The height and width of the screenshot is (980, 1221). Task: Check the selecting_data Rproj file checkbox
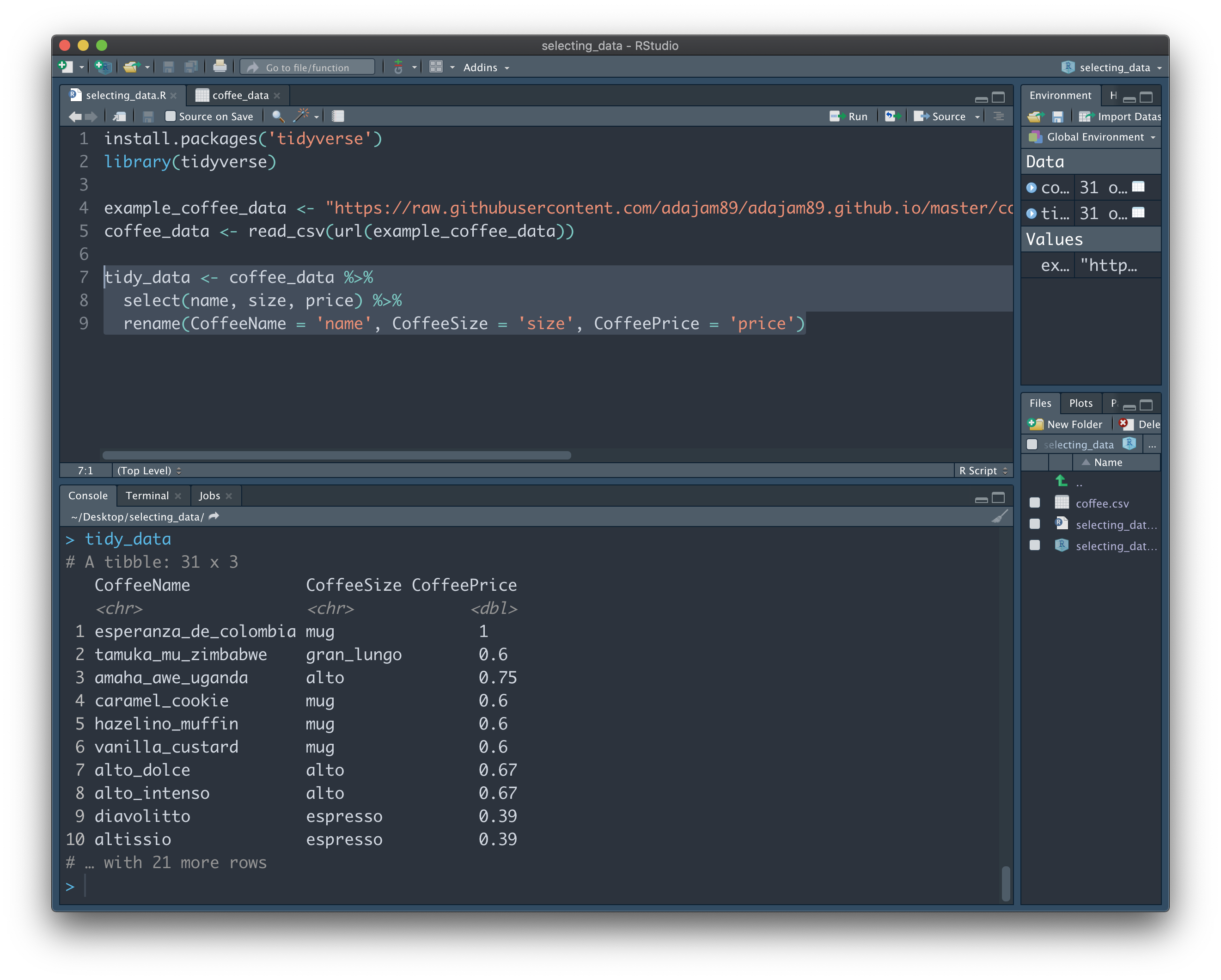[1035, 545]
